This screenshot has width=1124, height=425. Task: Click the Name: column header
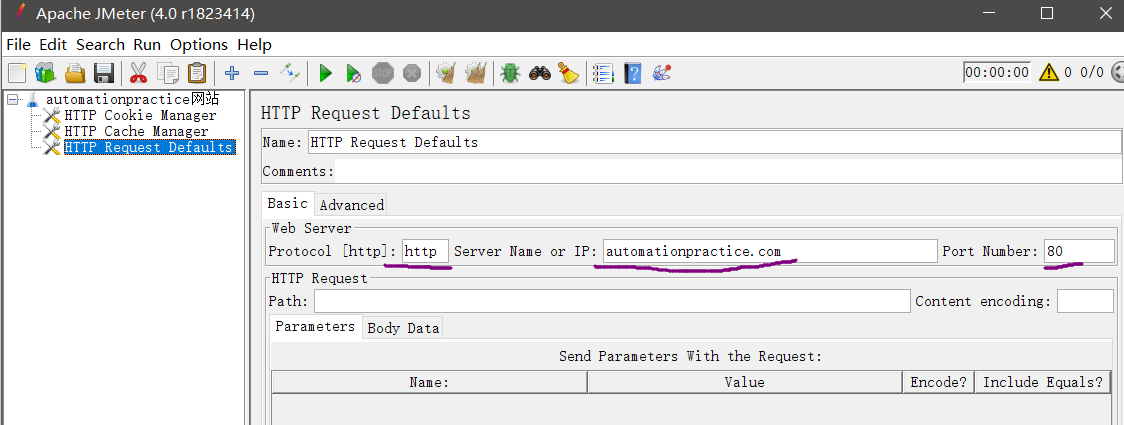coord(429,382)
